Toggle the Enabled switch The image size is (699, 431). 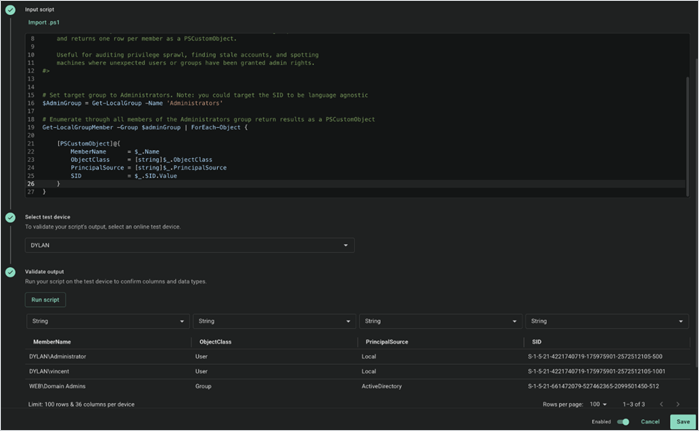[623, 422]
